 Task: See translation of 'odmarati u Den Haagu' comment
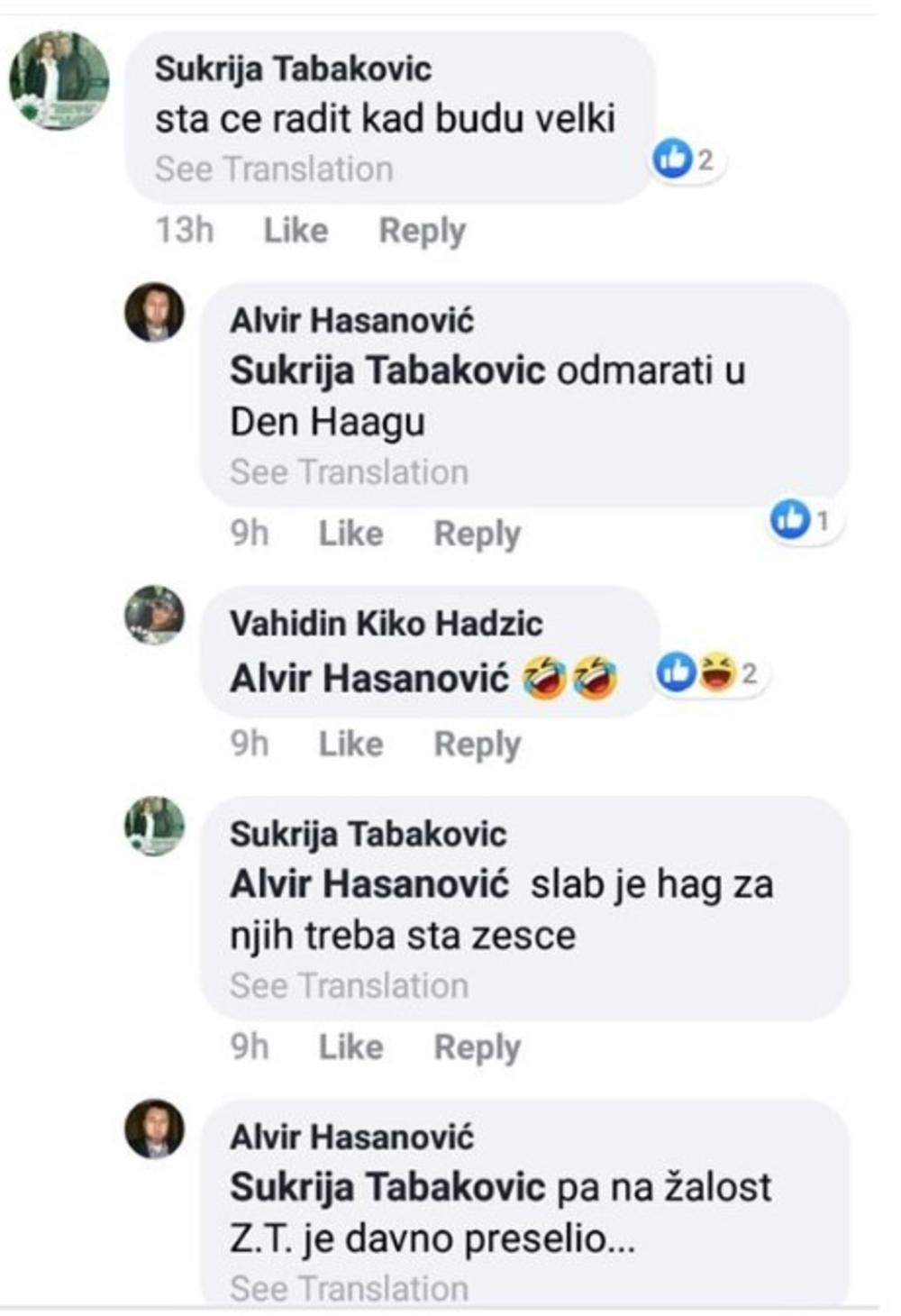click(349, 472)
